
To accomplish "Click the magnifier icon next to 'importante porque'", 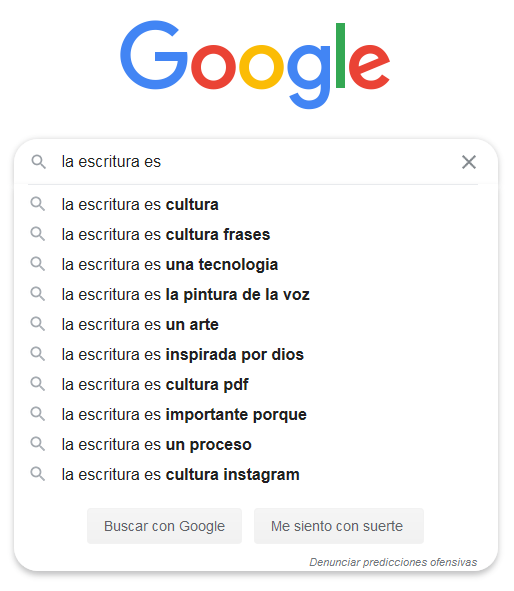I will 38,414.
